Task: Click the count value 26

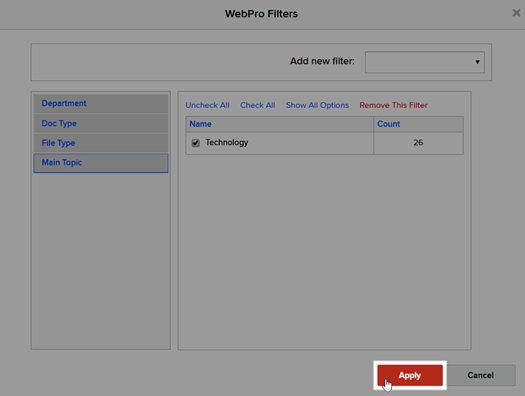Action: (x=418, y=143)
